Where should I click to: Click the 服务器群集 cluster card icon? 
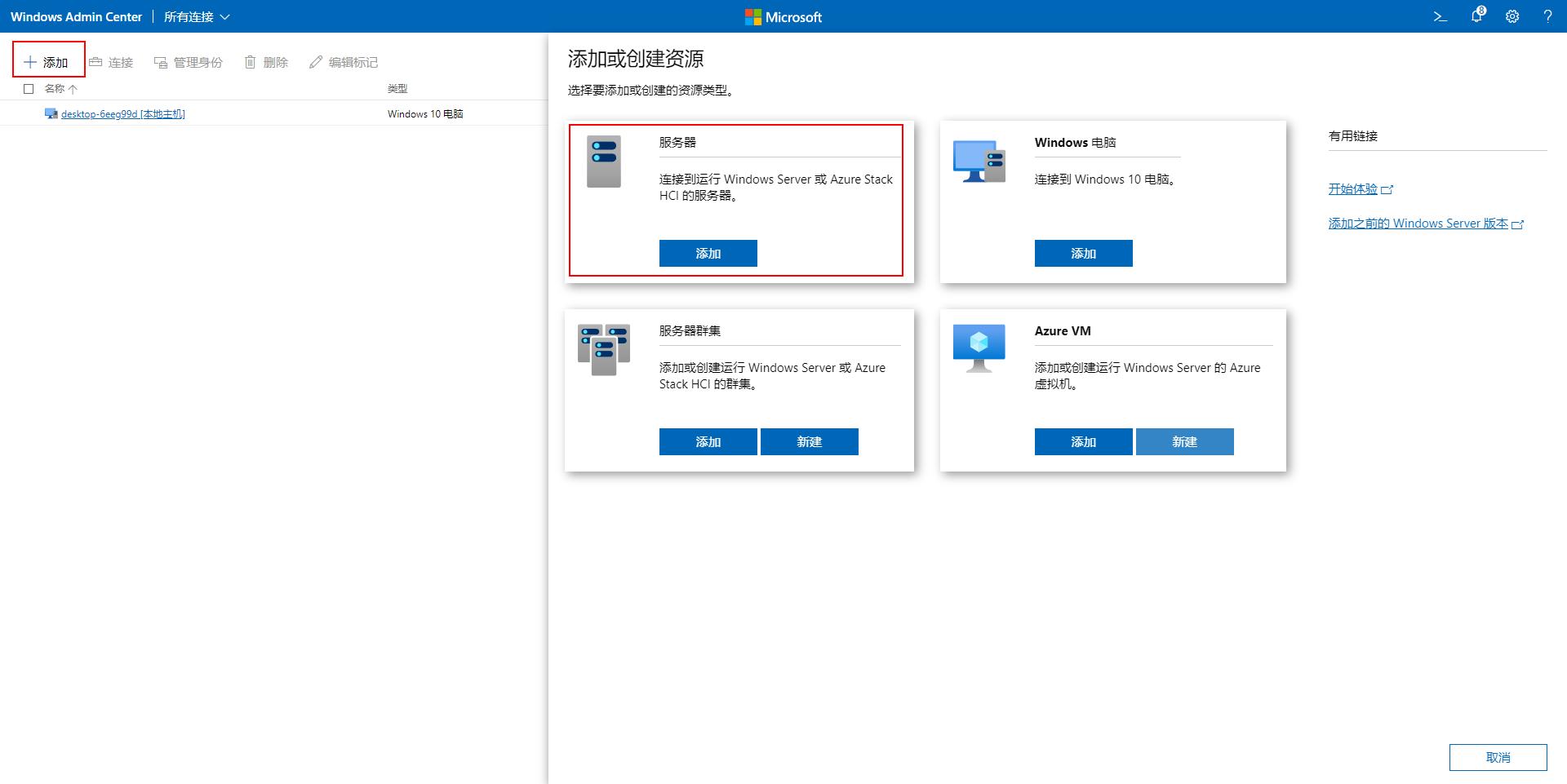tap(604, 349)
